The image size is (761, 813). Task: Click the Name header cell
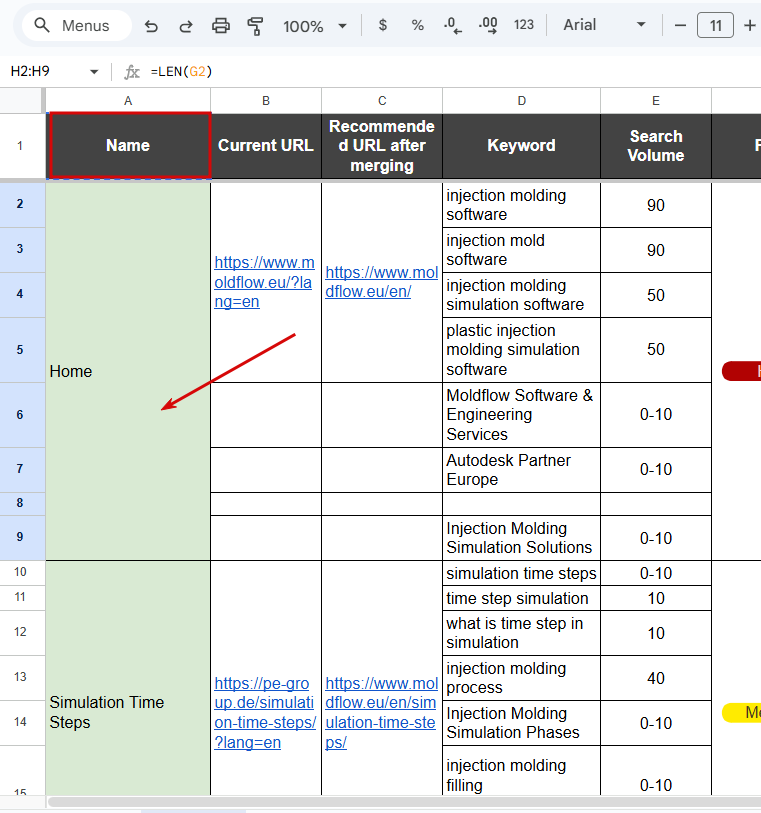pos(128,146)
